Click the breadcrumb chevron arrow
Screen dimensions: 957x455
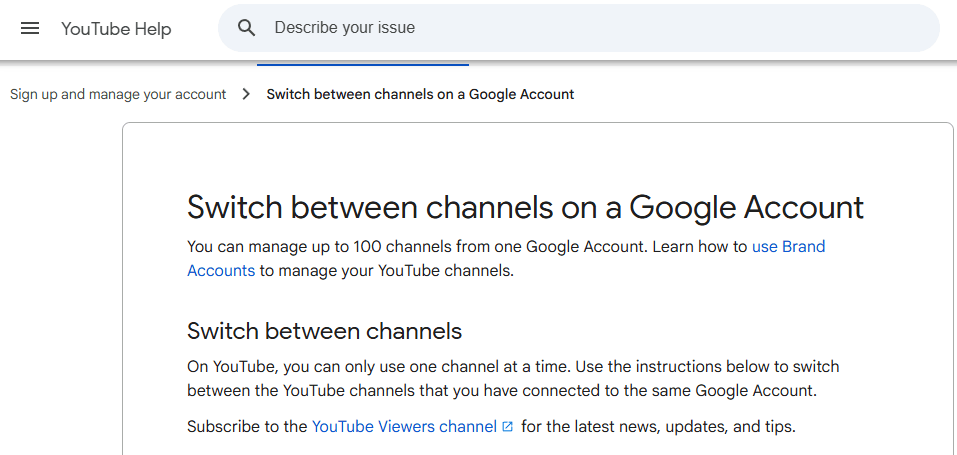(246, 94)
